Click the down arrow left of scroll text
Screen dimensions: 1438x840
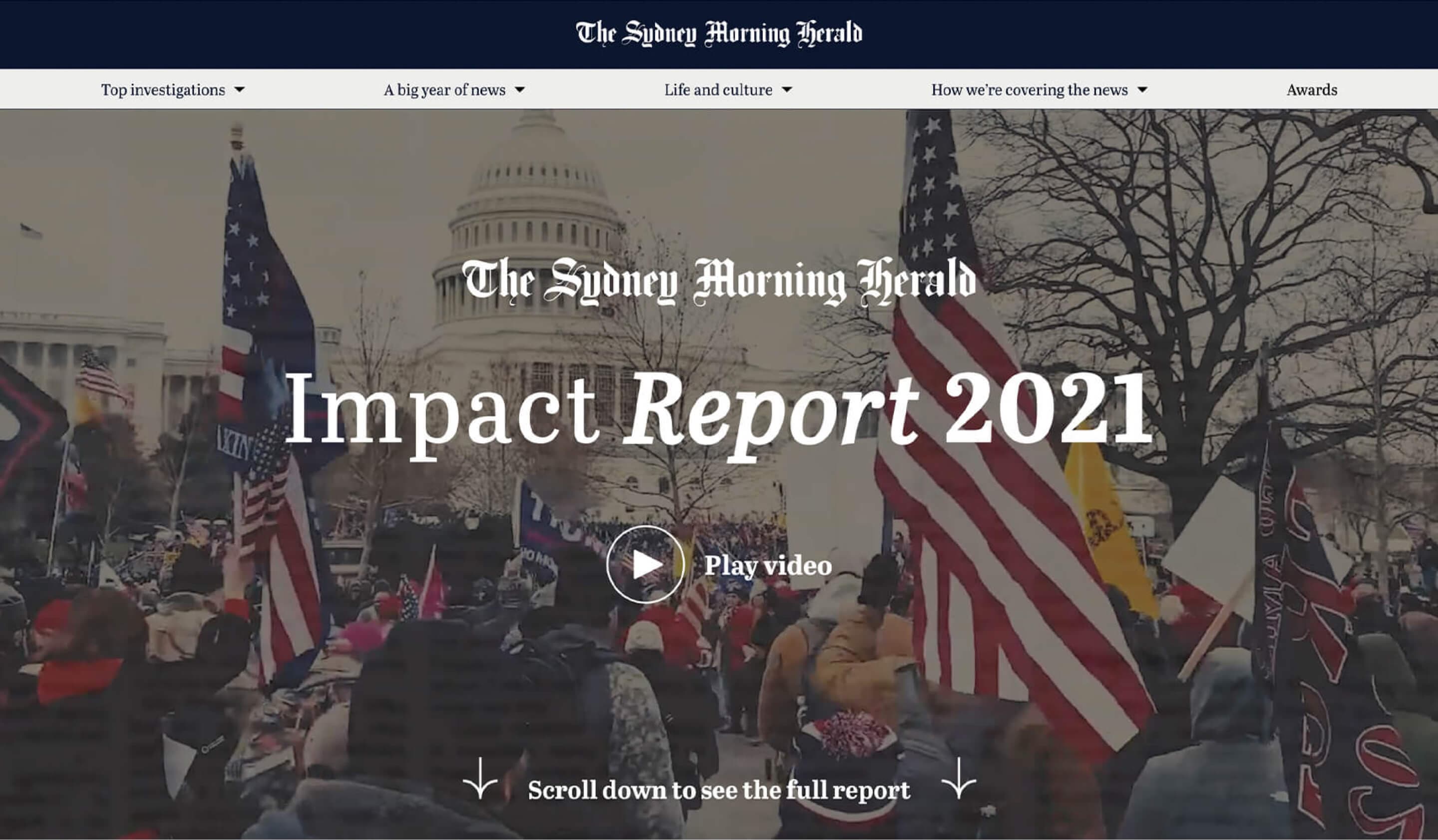click(480, 779)
